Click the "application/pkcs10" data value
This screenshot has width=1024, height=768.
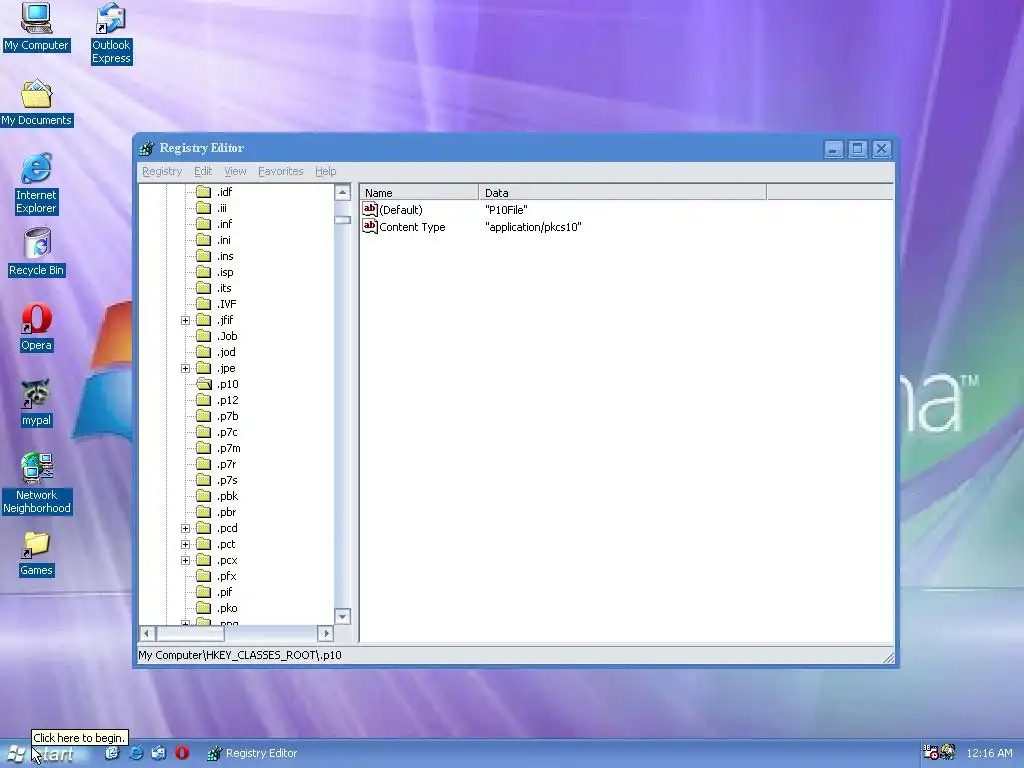click(x=533, y=227)
